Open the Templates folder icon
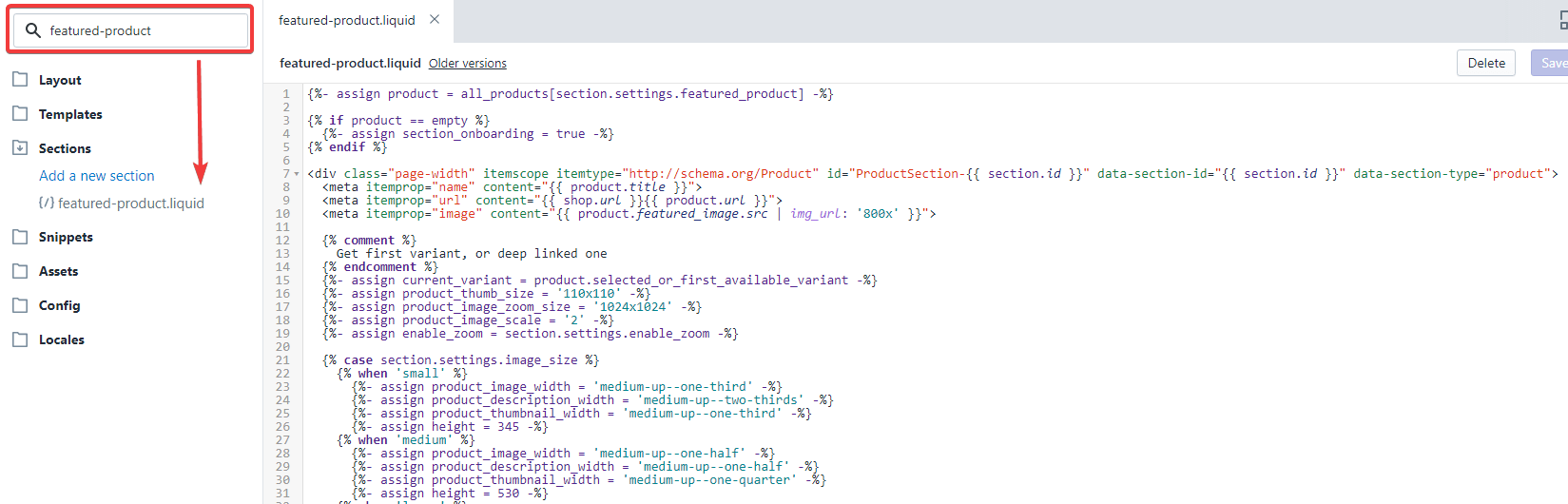Image resolution: width=1568 pixels, height=504 pixels. pos(20,114)
